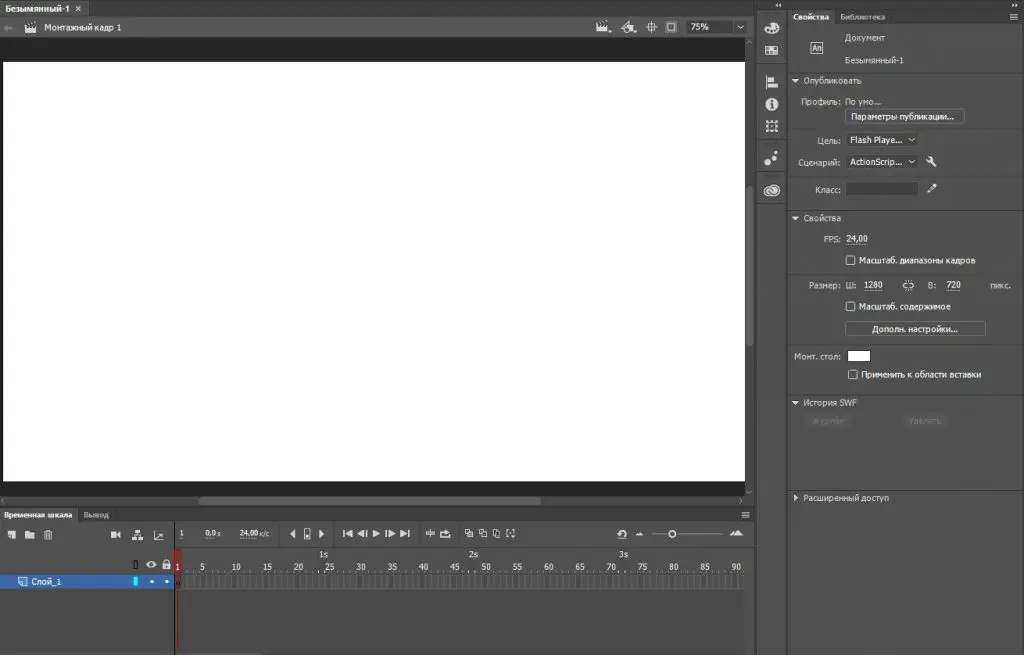The image size is (1024, 655).
Task: Click the trash icon to delete layer
Action: point(48,535)
